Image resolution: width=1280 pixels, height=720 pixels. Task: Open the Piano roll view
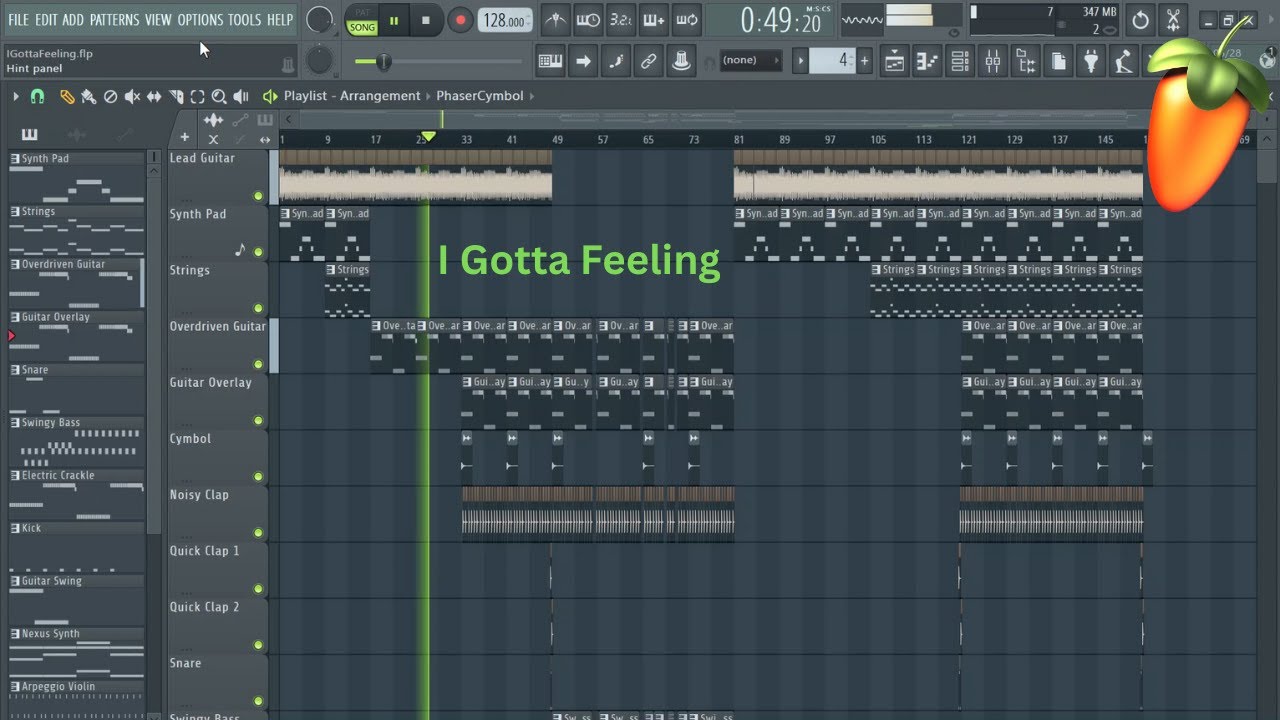click(x=927, y=61)
